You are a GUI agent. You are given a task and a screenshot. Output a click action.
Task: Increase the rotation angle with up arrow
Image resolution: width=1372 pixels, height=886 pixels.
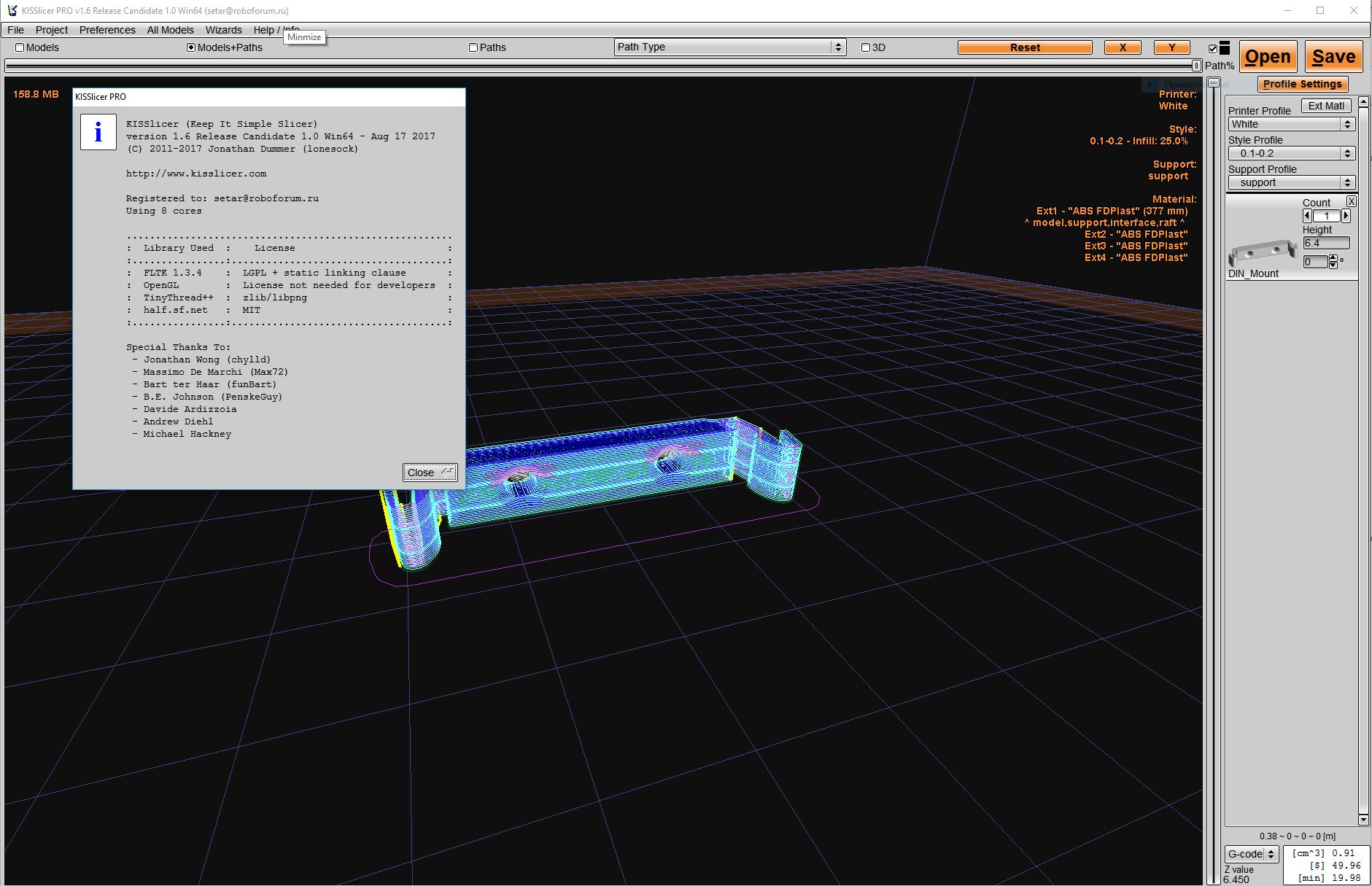(x=1333, y=258)
